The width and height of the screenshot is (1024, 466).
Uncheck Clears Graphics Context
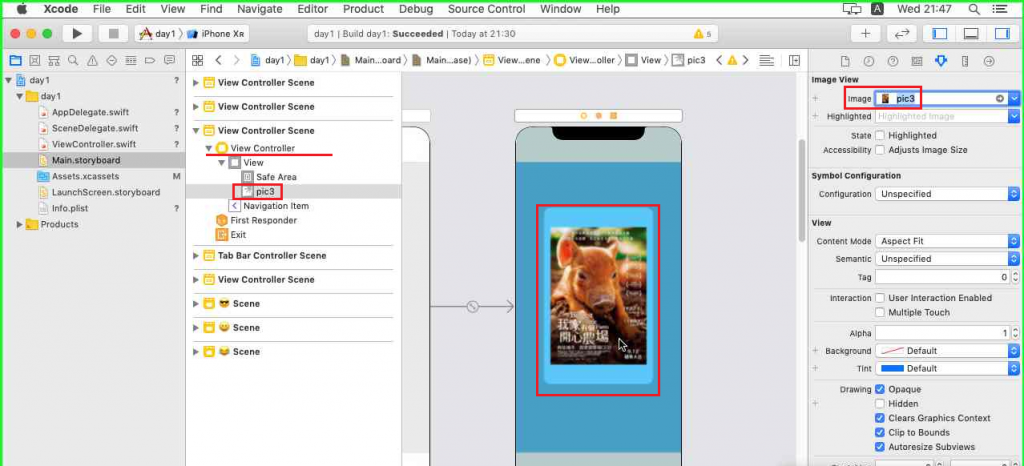[x=880, y=418]
